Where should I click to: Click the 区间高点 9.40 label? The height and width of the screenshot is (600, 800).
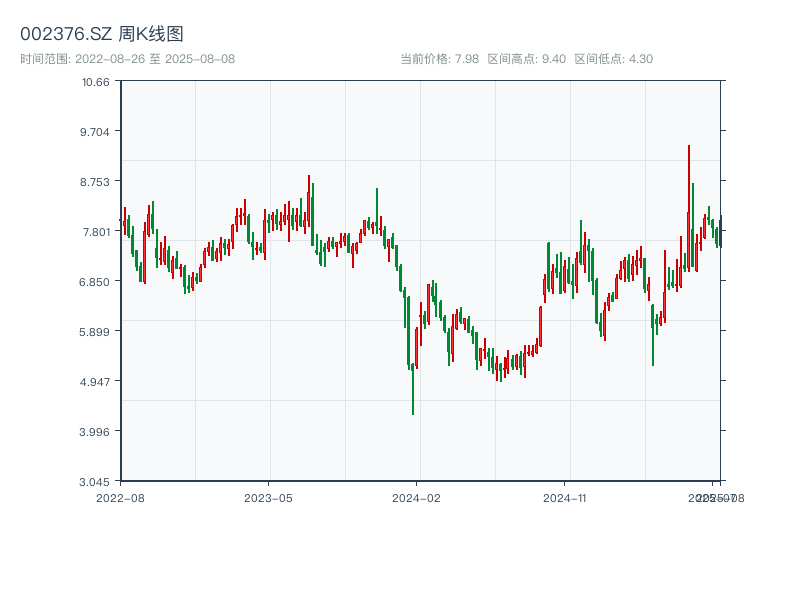526,59
